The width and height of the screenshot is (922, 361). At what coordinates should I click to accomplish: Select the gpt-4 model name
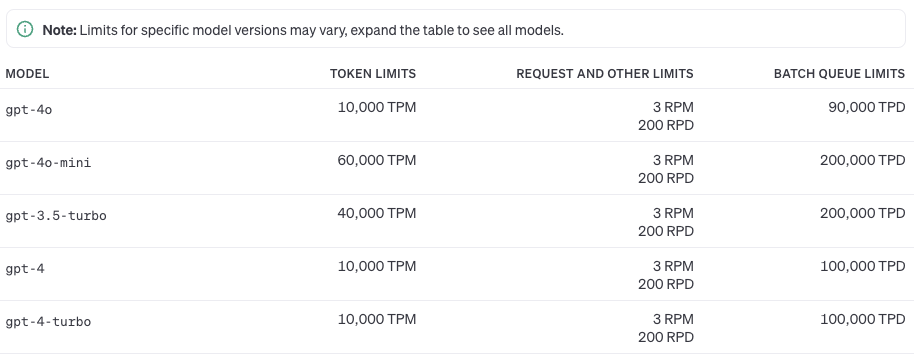pyautogui.click(x=25, y=269)
